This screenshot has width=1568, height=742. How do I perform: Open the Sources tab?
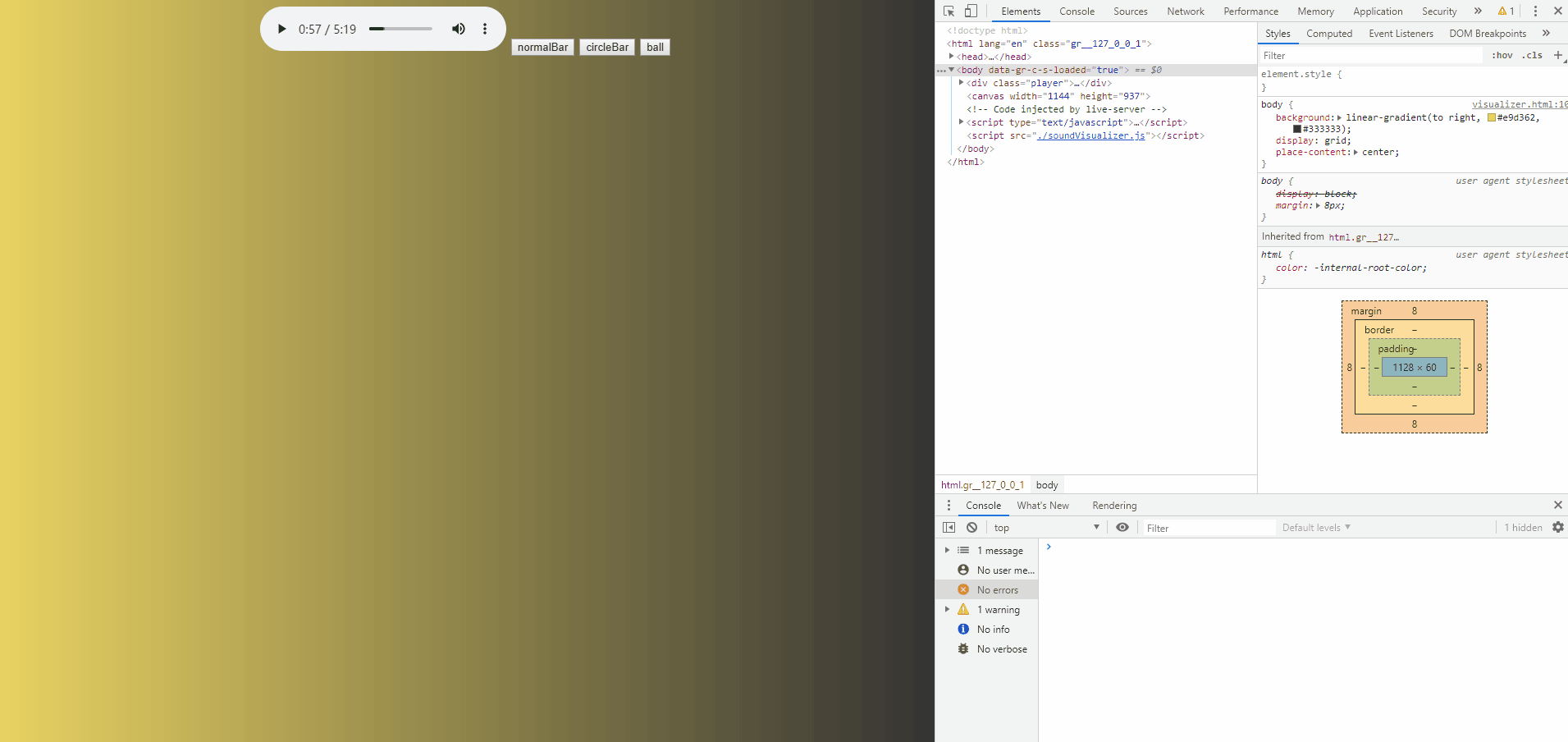[1130, 11]
